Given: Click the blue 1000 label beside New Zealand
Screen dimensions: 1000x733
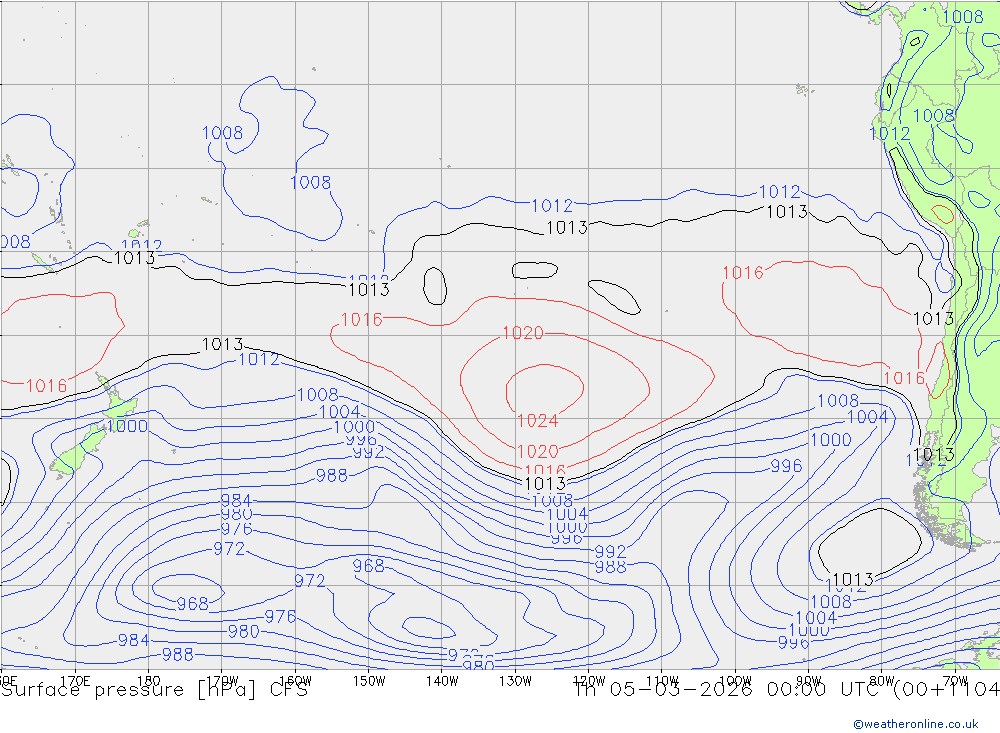Looking at the screenshot, I should click(127, 426).
